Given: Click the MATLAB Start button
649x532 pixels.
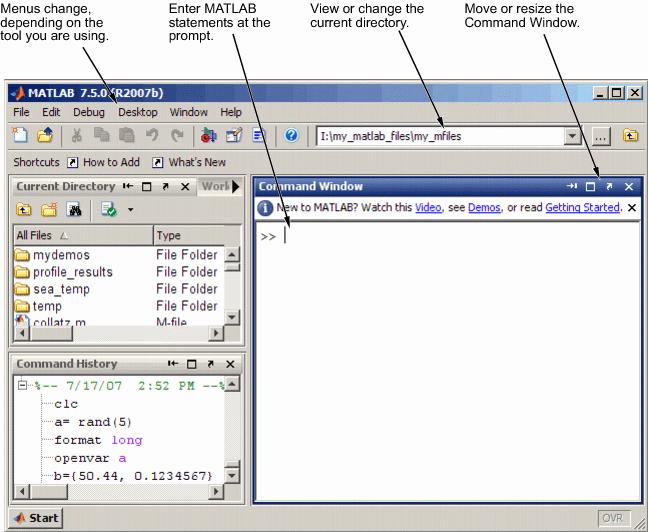Looking at the screenshot, I should [x=36, y=518].
